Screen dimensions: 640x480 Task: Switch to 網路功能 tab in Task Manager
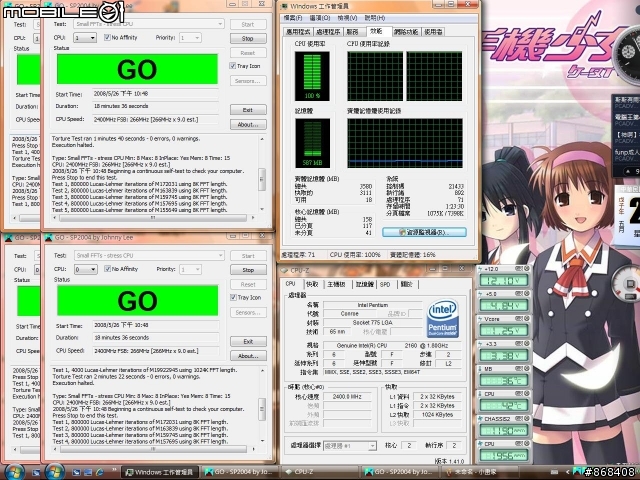click(406, 32)
